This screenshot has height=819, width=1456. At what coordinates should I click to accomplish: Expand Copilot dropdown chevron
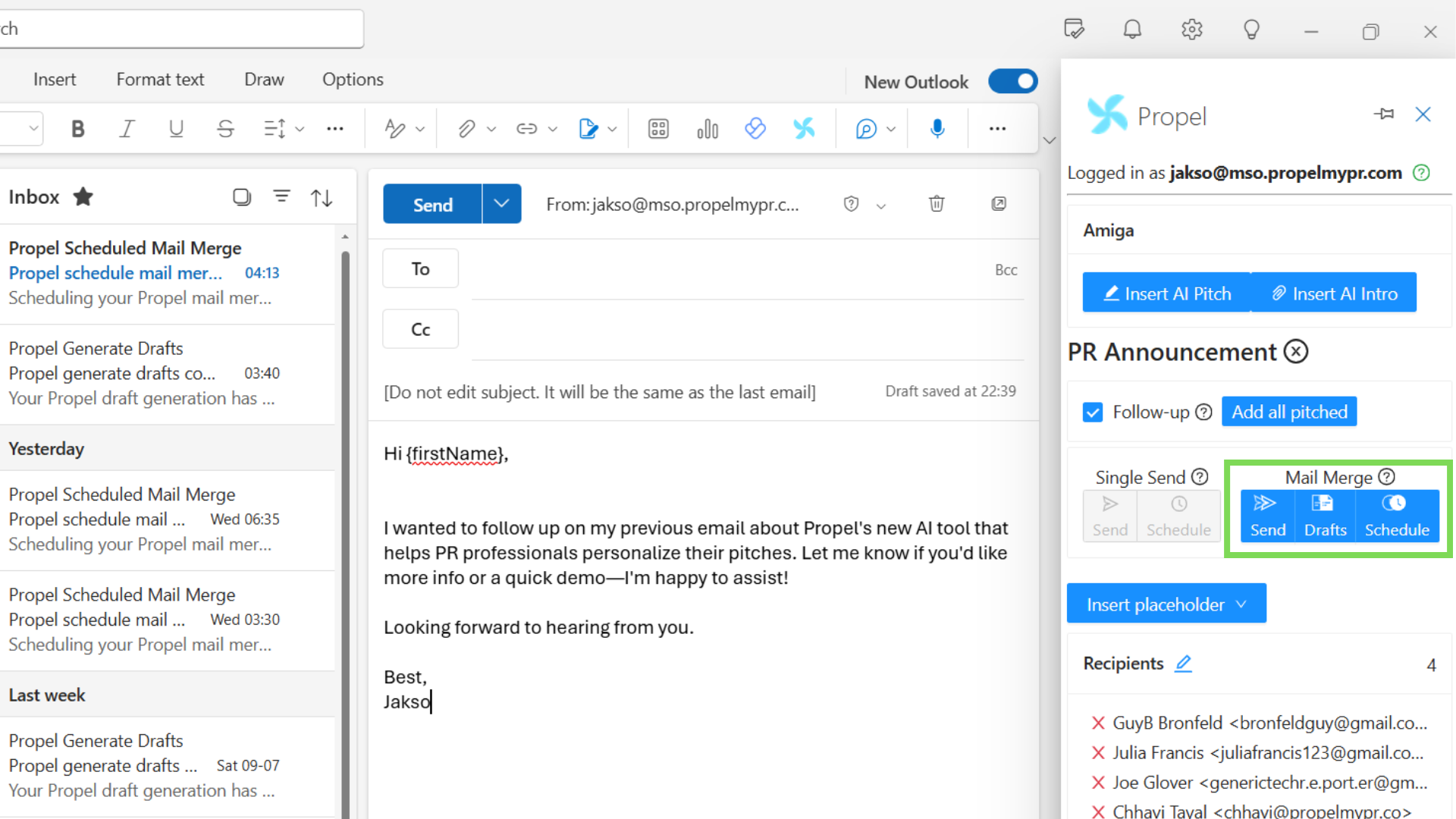[x=891, y=130]
